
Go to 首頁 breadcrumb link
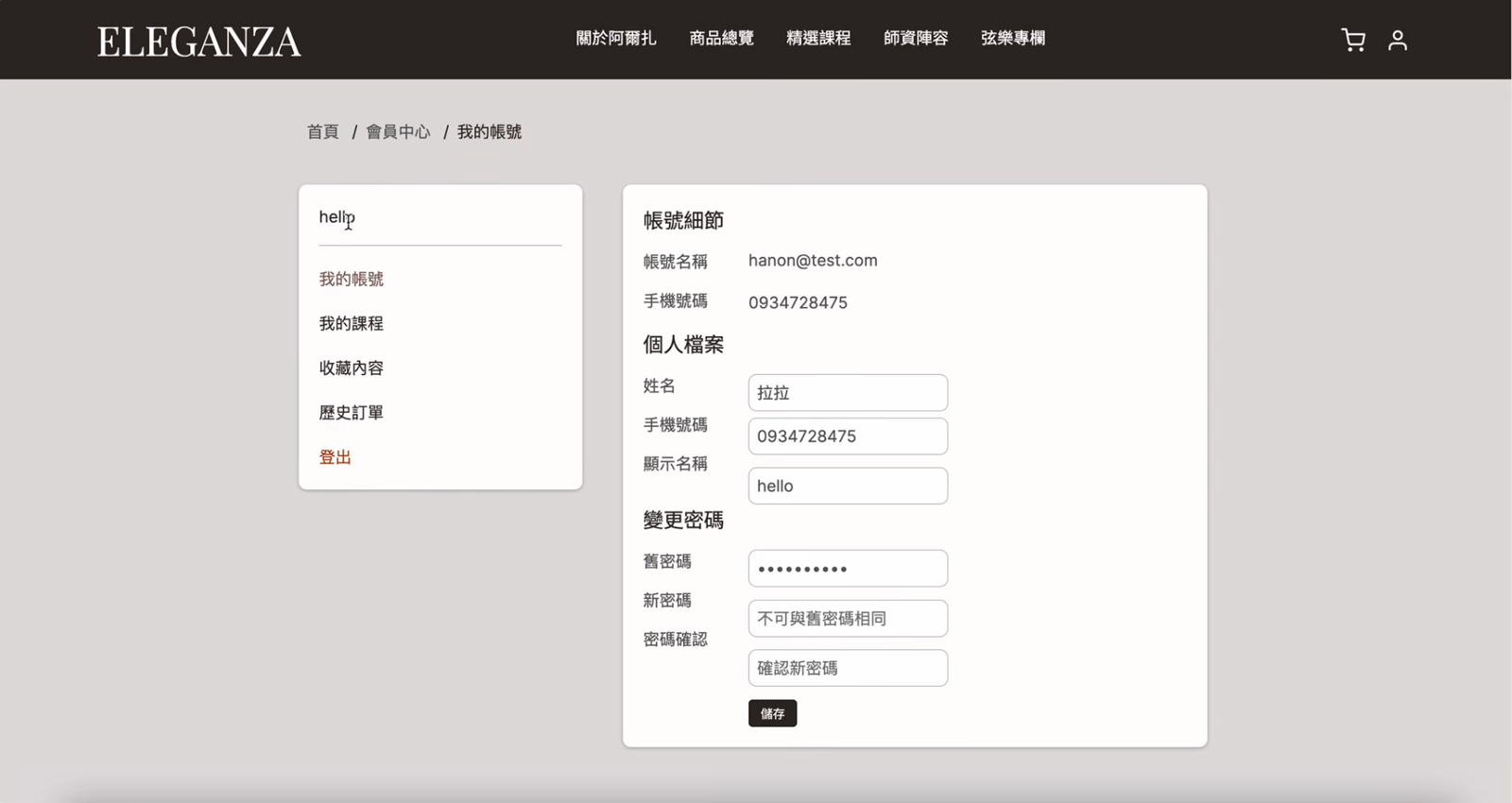[322, 131]
